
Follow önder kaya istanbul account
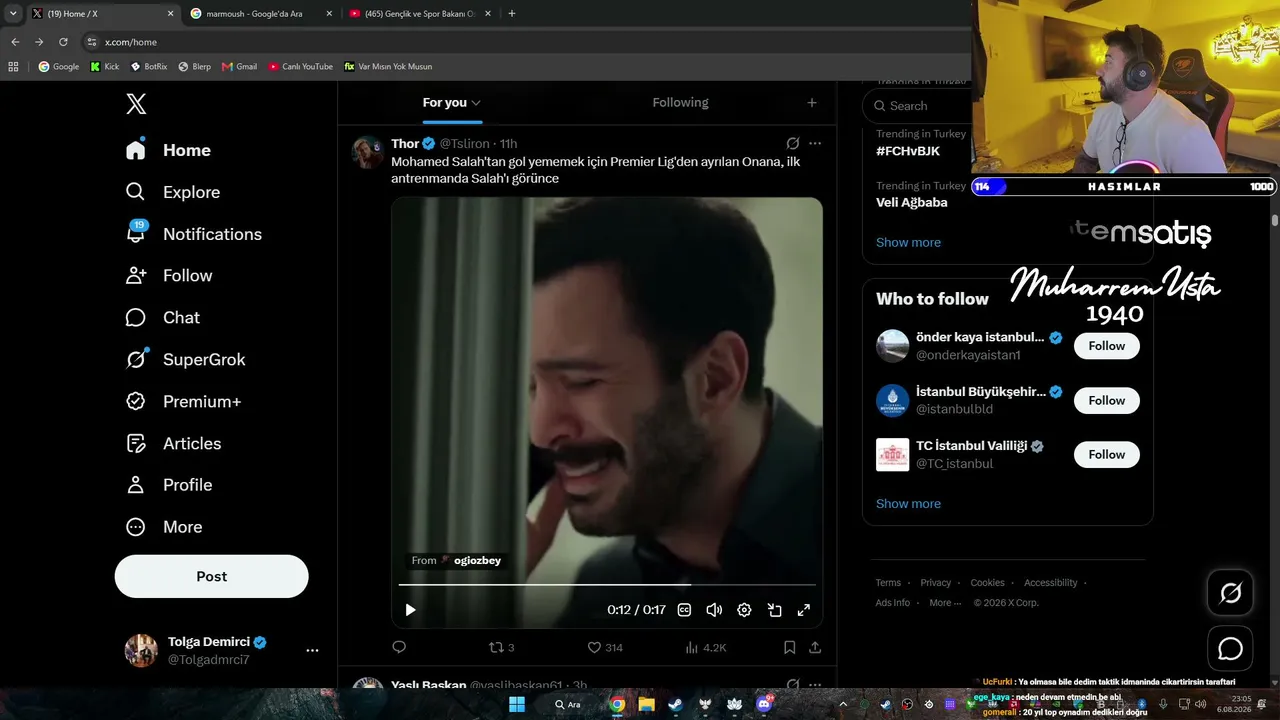[x=1107, y=346]
